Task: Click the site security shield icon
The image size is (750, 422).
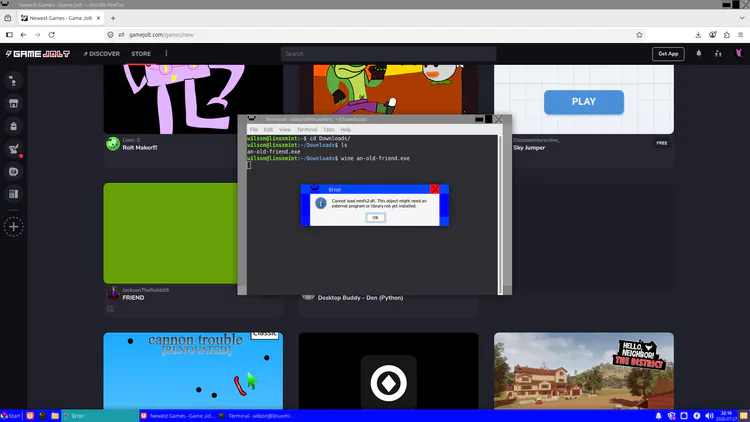Action: tap(110, 35)
